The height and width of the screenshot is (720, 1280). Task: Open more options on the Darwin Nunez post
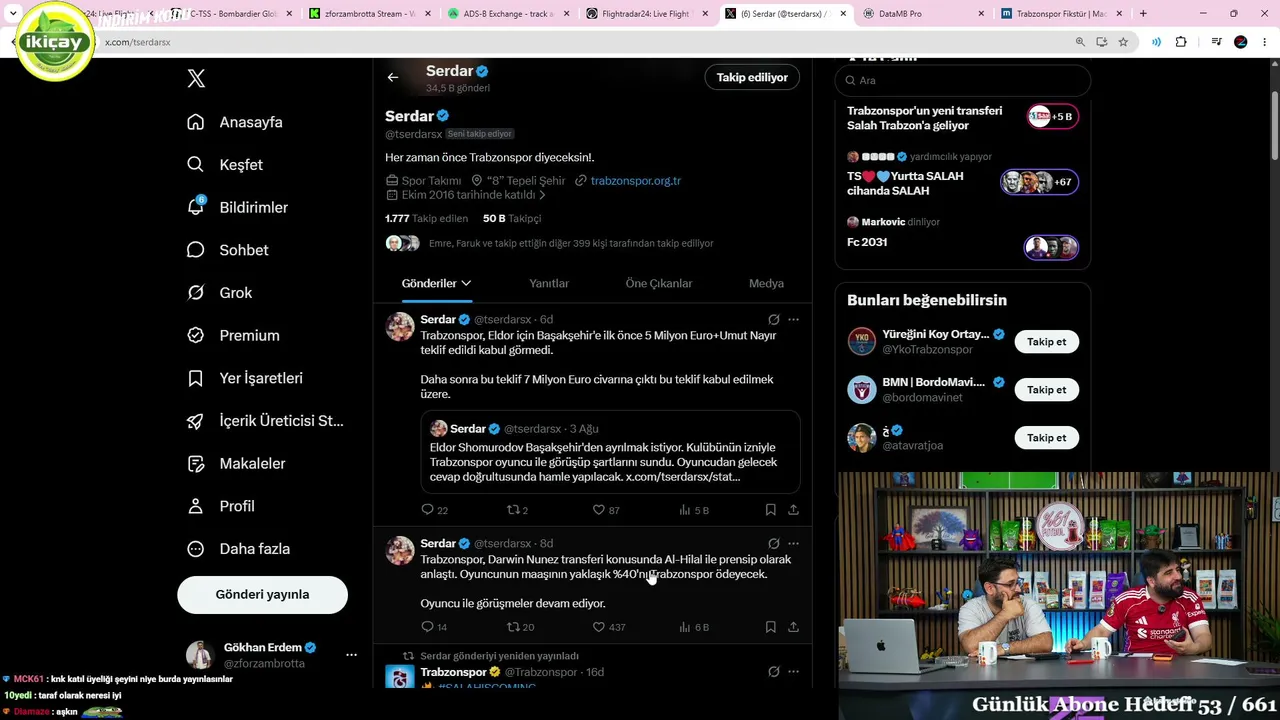(793, 544)
